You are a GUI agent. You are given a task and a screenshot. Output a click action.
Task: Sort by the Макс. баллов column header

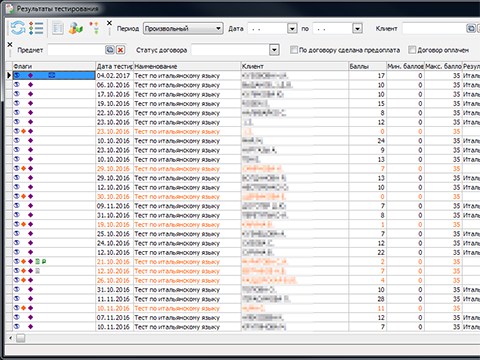[x=443, y=66]
